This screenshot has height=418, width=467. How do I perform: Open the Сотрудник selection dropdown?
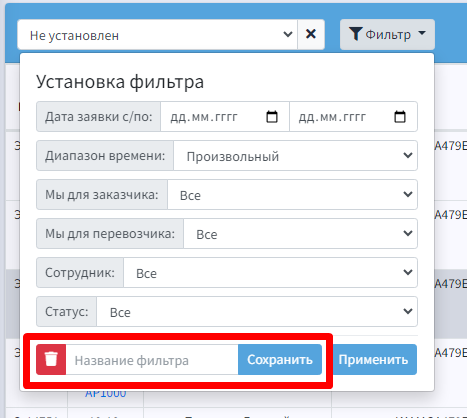coord(270,273)
